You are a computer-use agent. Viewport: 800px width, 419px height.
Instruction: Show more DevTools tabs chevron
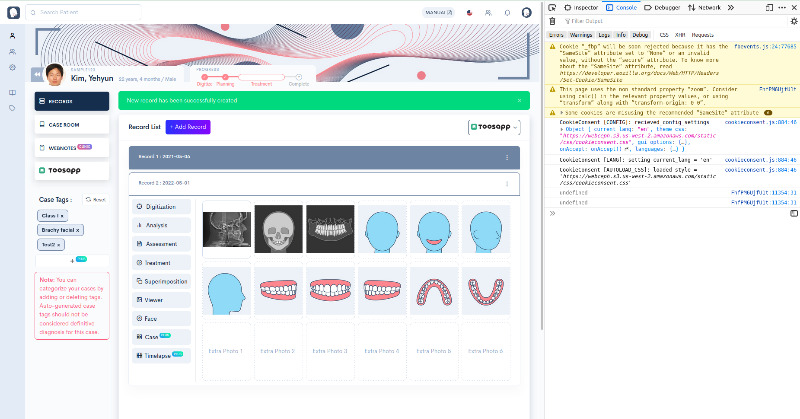[728, 7]
